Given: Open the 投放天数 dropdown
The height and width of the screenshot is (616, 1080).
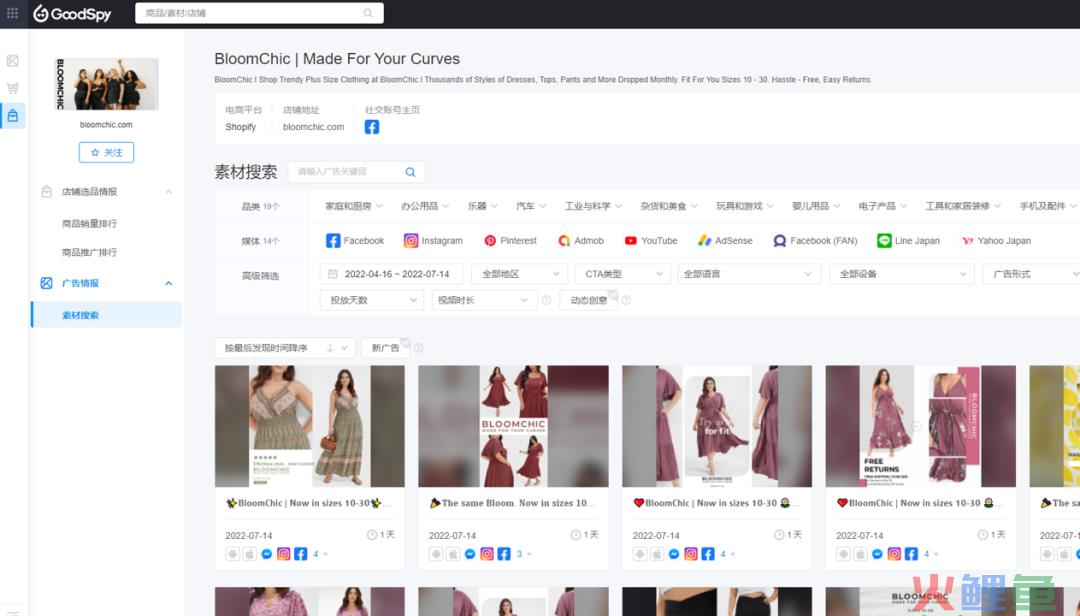Looking at the screenshot, I should pos(372,300).
